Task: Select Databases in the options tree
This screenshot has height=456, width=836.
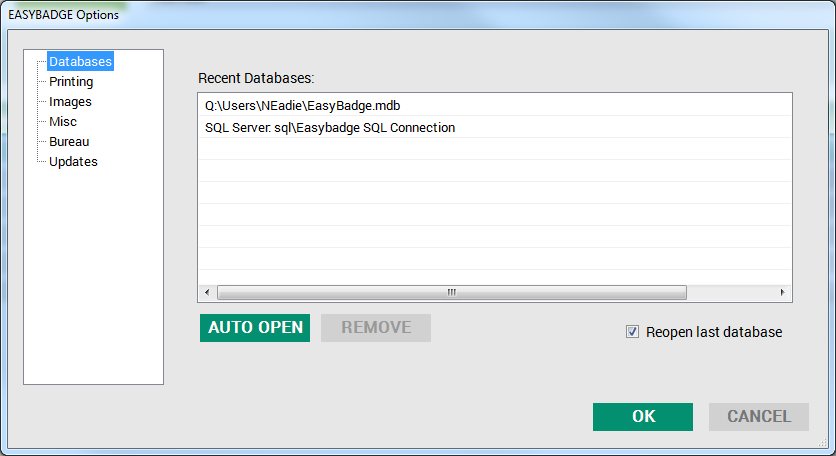Action: pyautogui.click(x=81, y=61)
